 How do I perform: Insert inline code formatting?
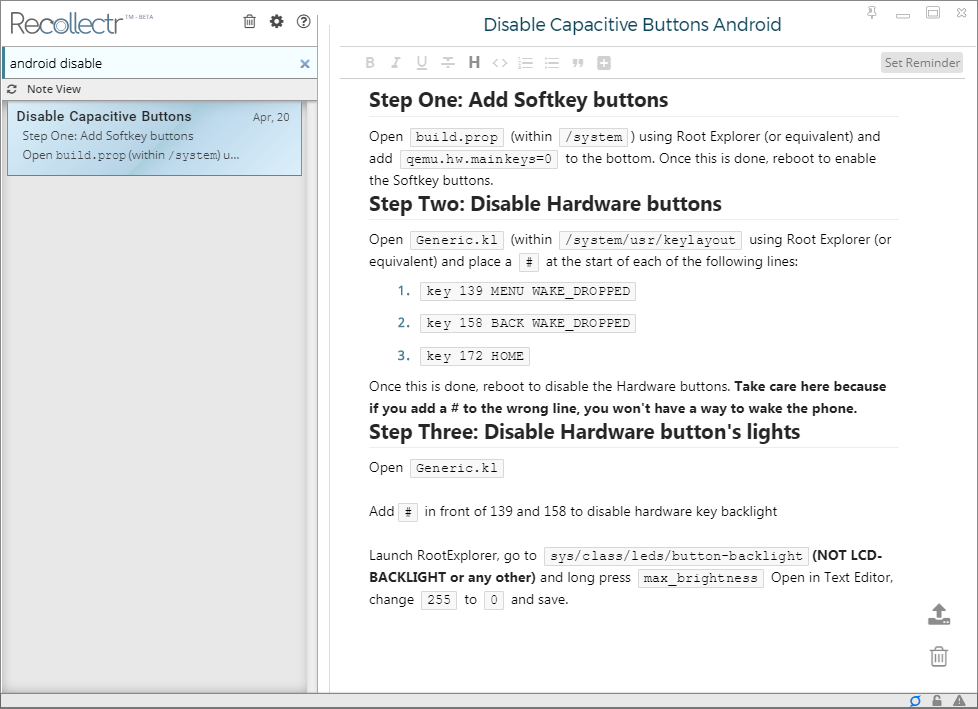pyautogui.click(x=500, y=62)
